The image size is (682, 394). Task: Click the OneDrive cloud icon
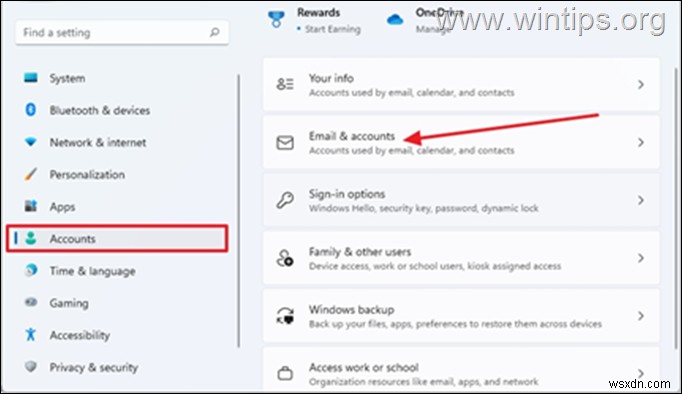395,20
